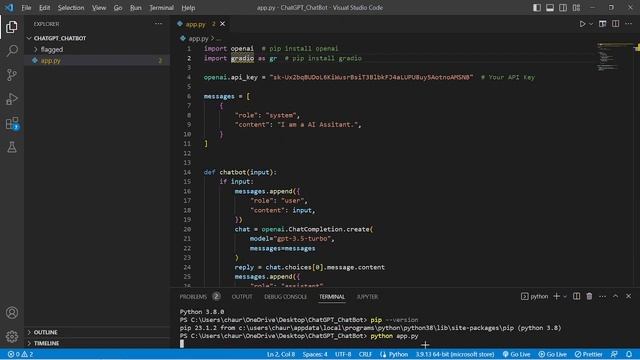Open notifications bell icon
Screen dimensions: 640x360
click(x=629, y=354)
